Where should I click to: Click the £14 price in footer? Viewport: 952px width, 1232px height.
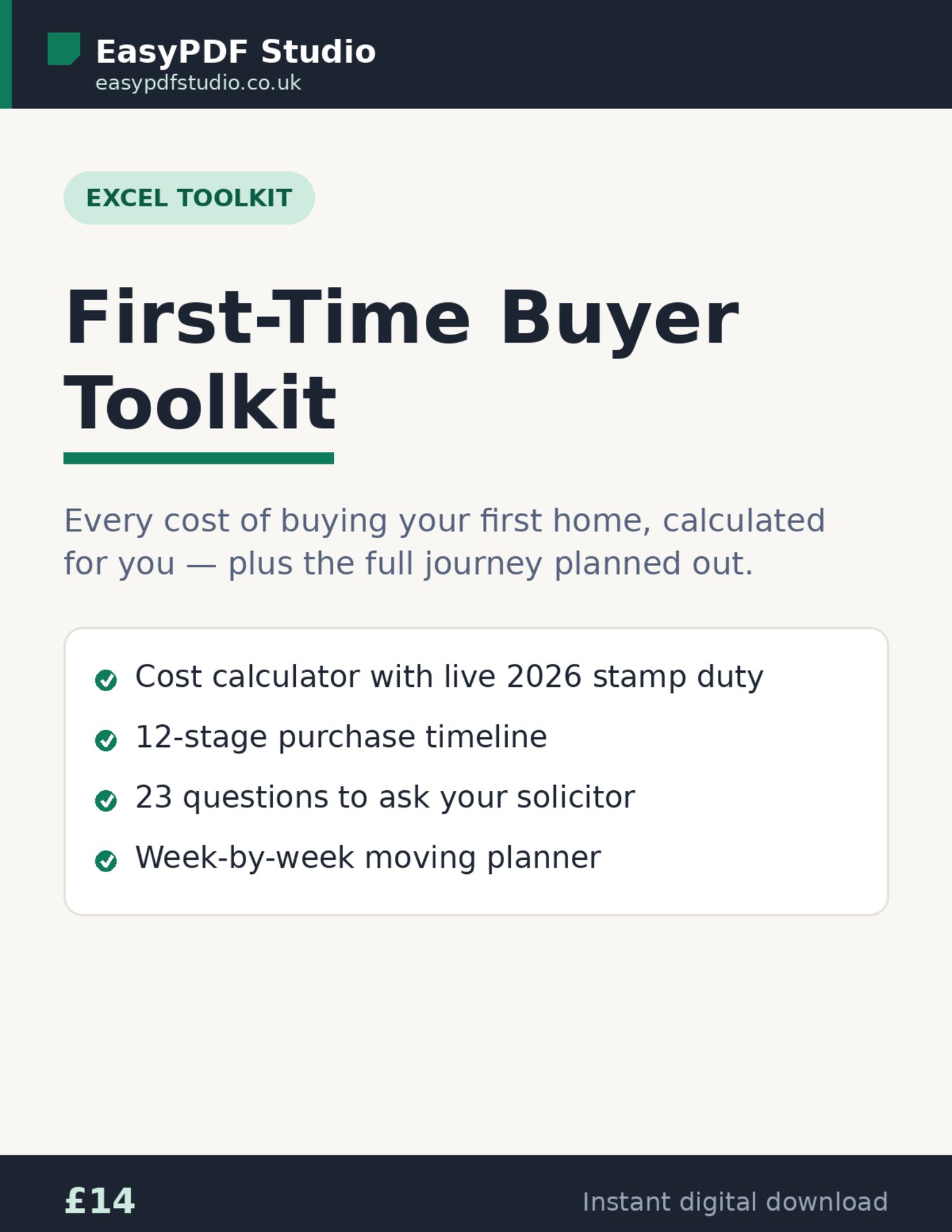point(100,1201)
